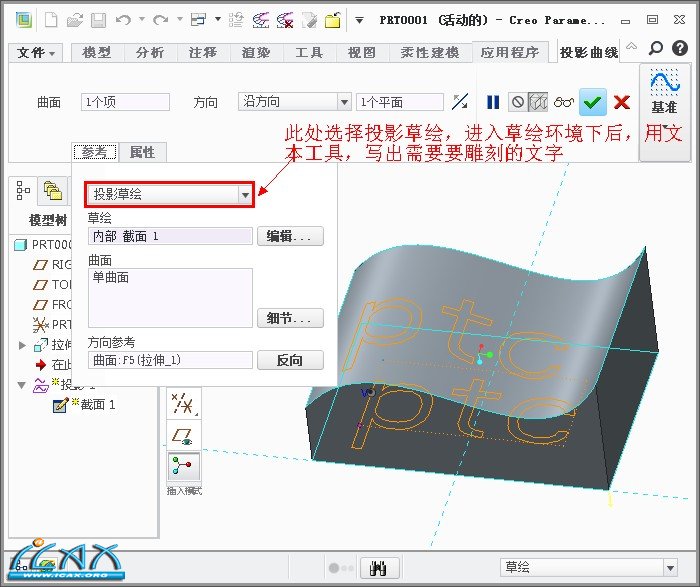The width and height of the screenshot is (700, 587).
Task: Open the 属性 panel tab
Action: [x=142, y=152]
